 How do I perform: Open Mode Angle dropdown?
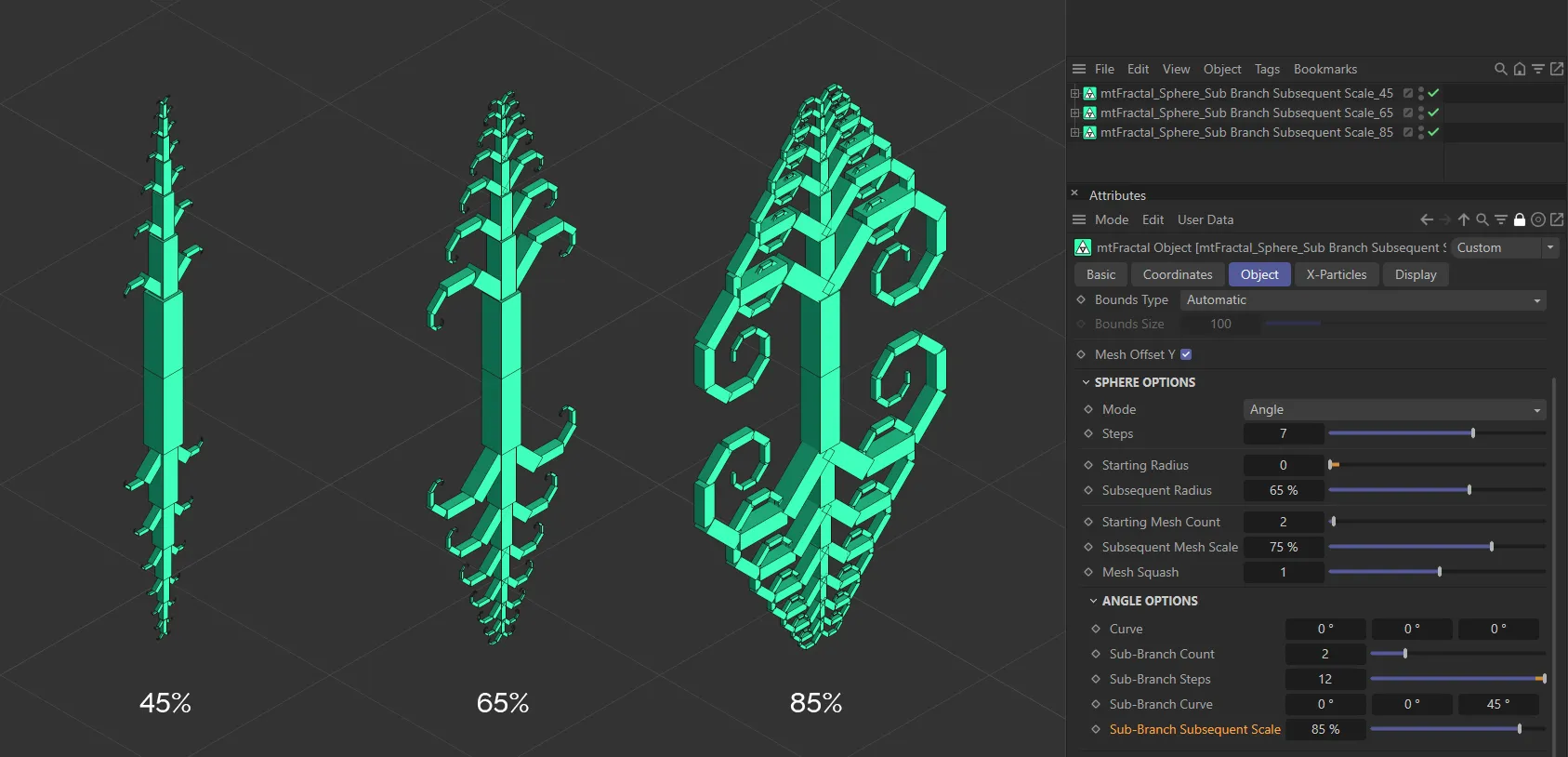tap(1394, 409)
